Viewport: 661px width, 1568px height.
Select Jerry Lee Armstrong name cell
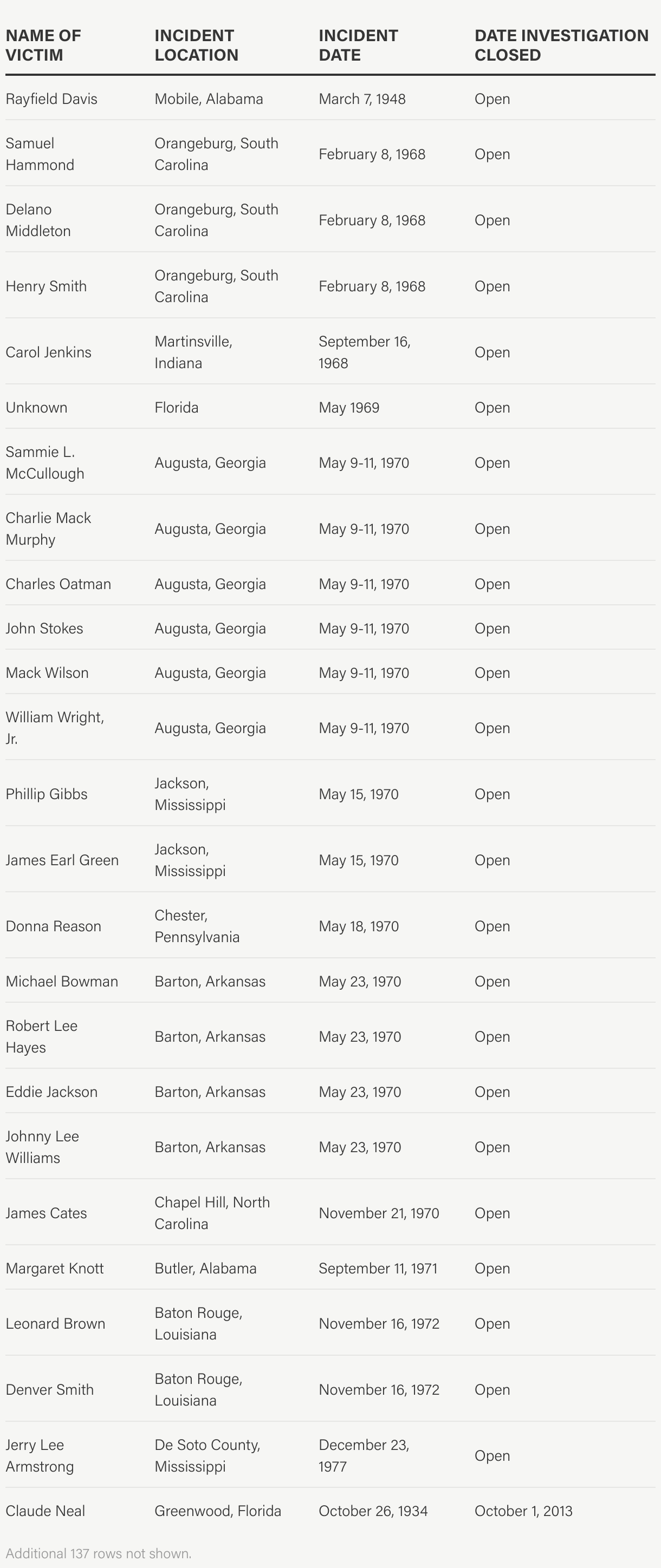[x=40, y=1455]
